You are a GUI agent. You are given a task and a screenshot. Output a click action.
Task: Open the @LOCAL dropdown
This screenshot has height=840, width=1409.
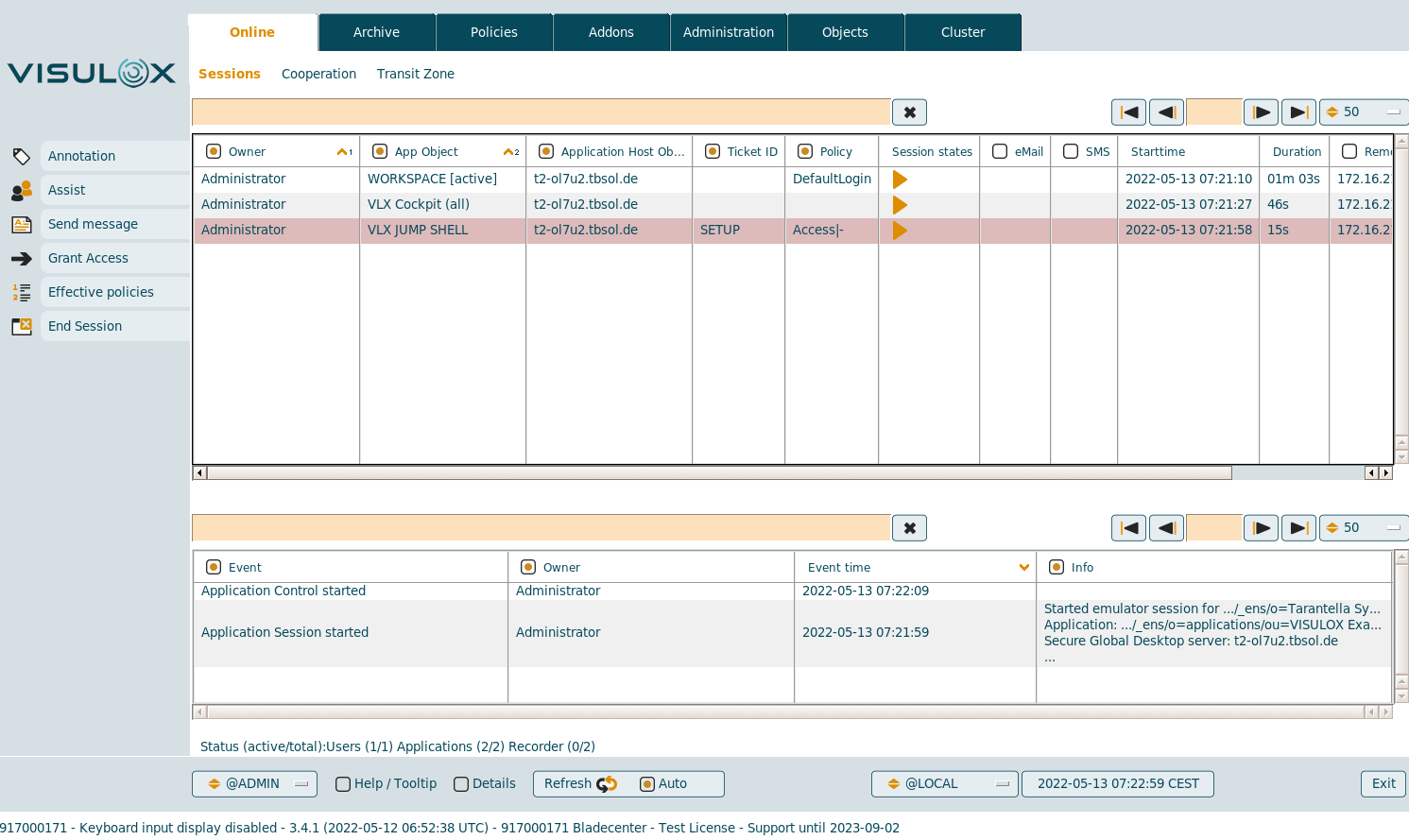[944, 784]
